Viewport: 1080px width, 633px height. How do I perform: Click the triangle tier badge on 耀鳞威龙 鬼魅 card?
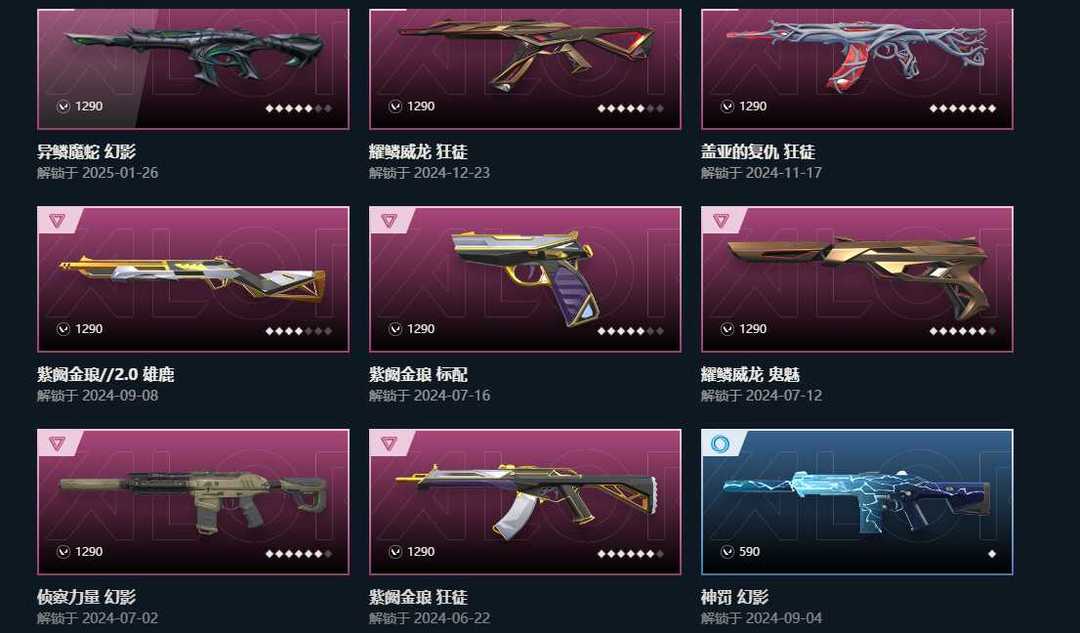pyautogui.click(x=722, y=220)
